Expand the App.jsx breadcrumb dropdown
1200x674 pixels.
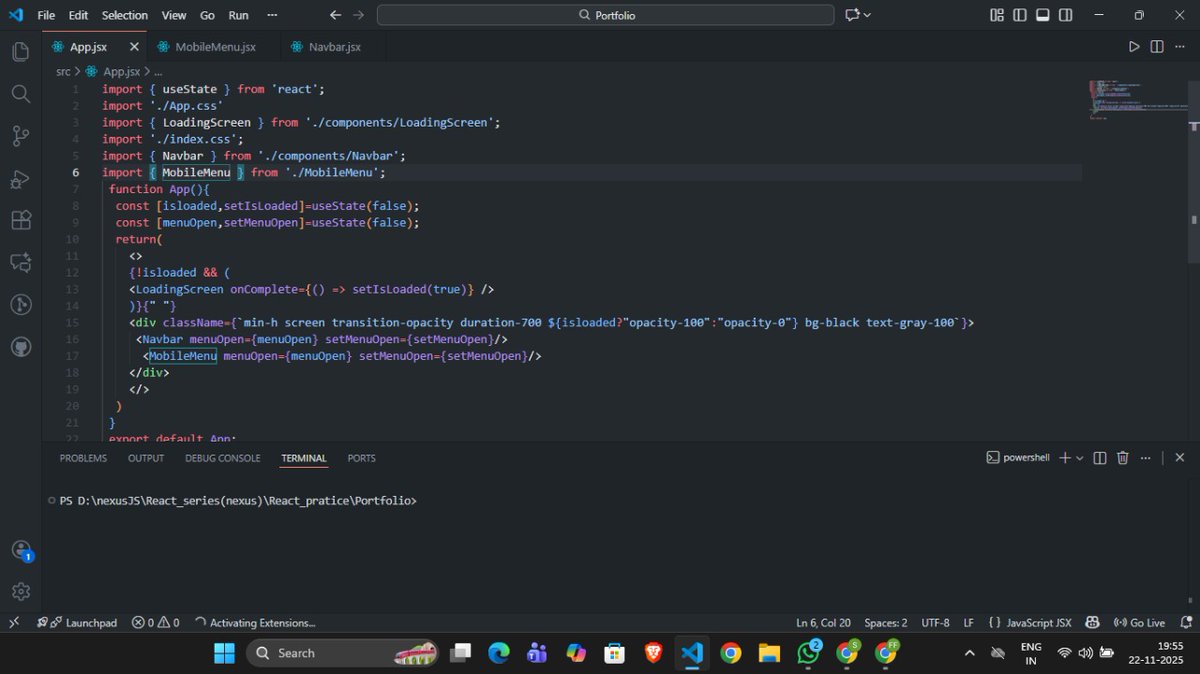coord(120,71)
